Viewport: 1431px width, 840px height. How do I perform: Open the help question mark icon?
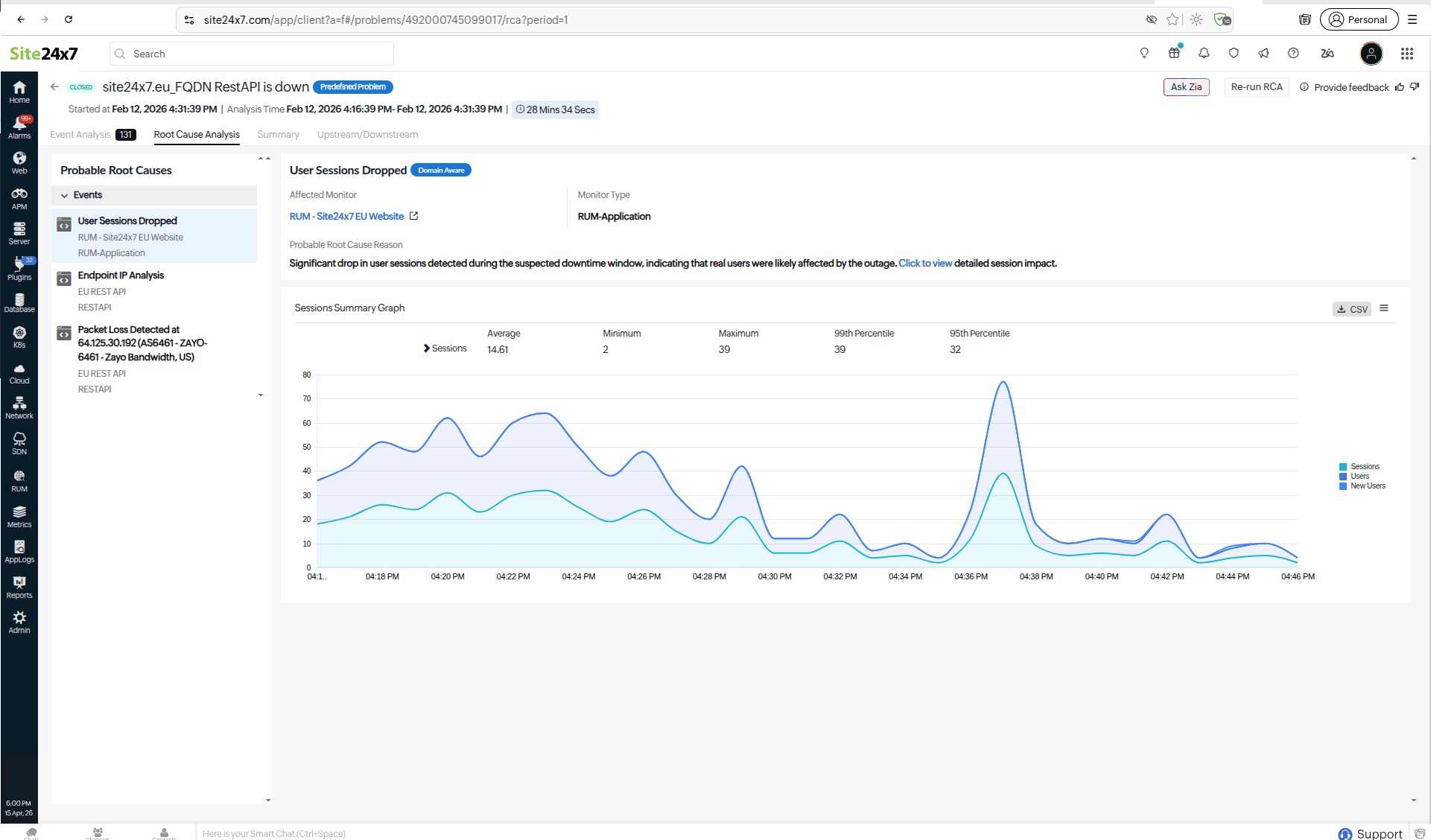click(1293, 53)
